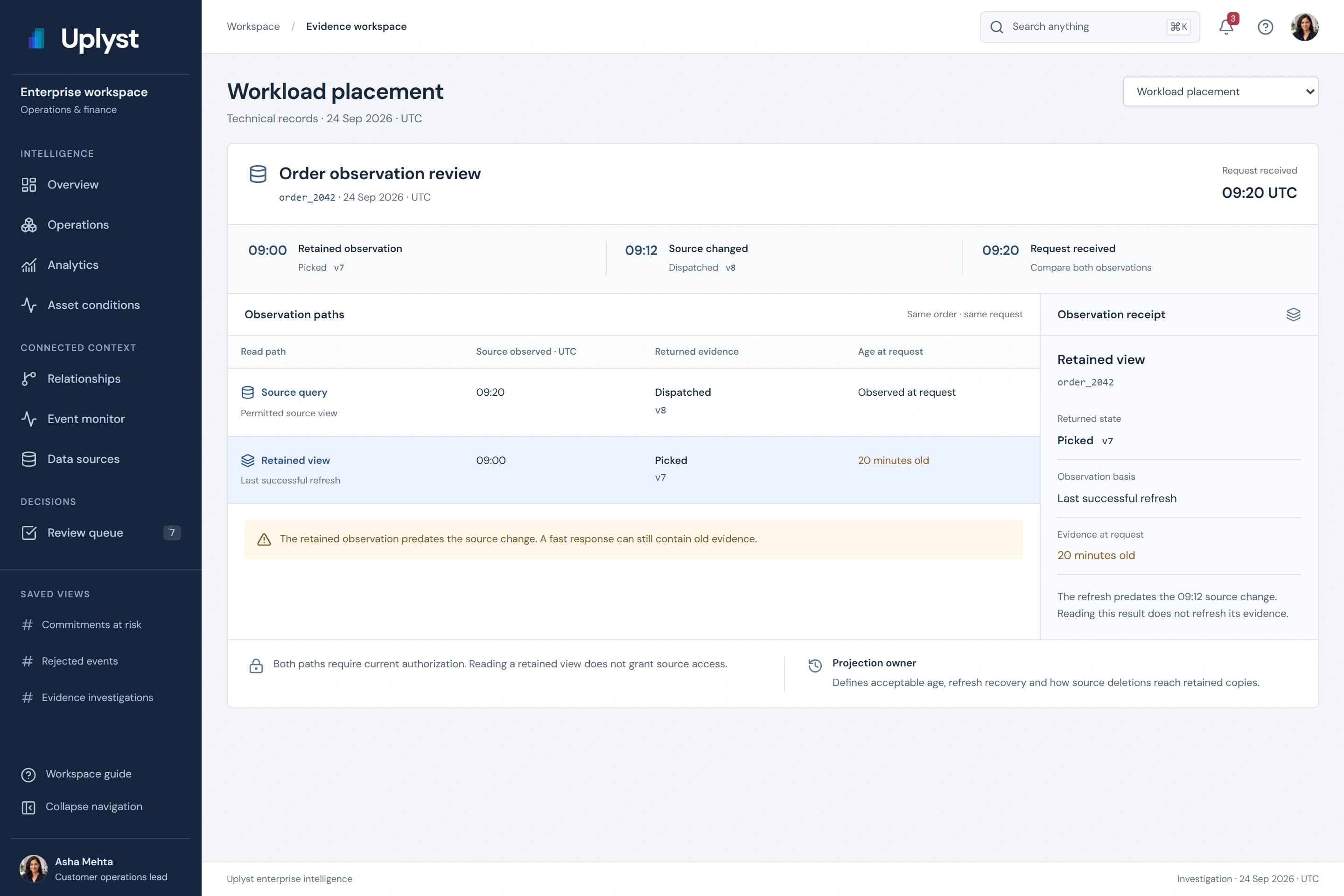This screenshot has height=896, width=1344.
Task: Open the Retained view link
Action: 295,460
